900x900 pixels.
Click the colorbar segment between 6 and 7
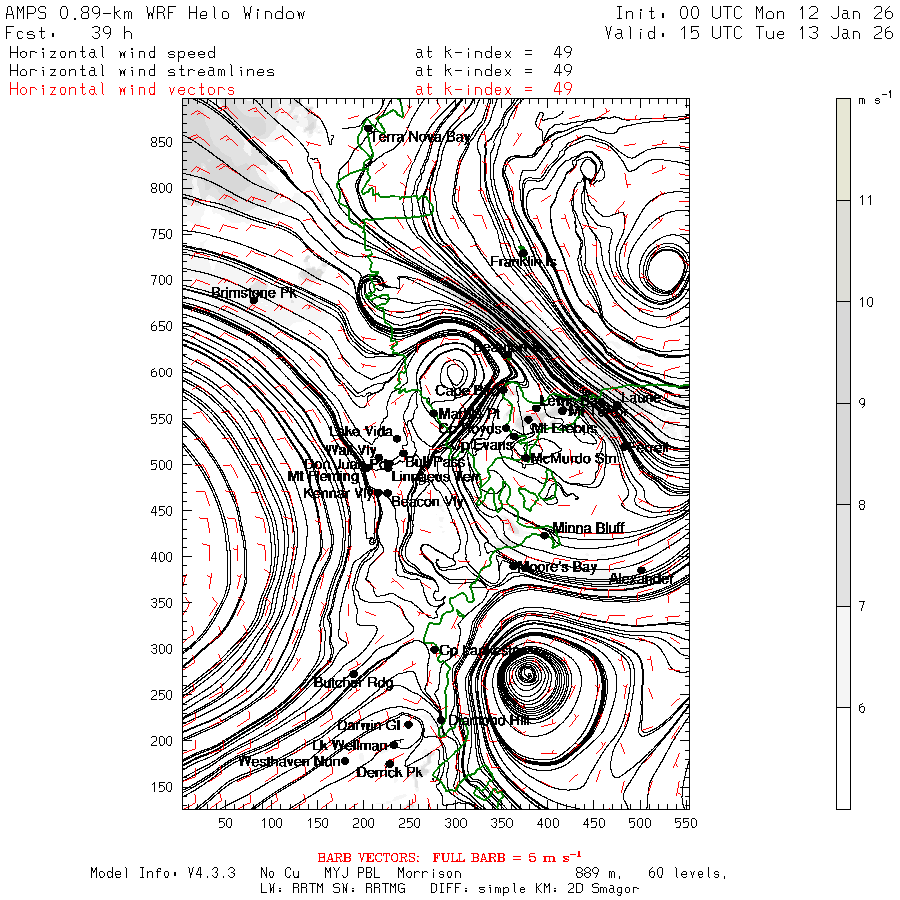point(843,657)
